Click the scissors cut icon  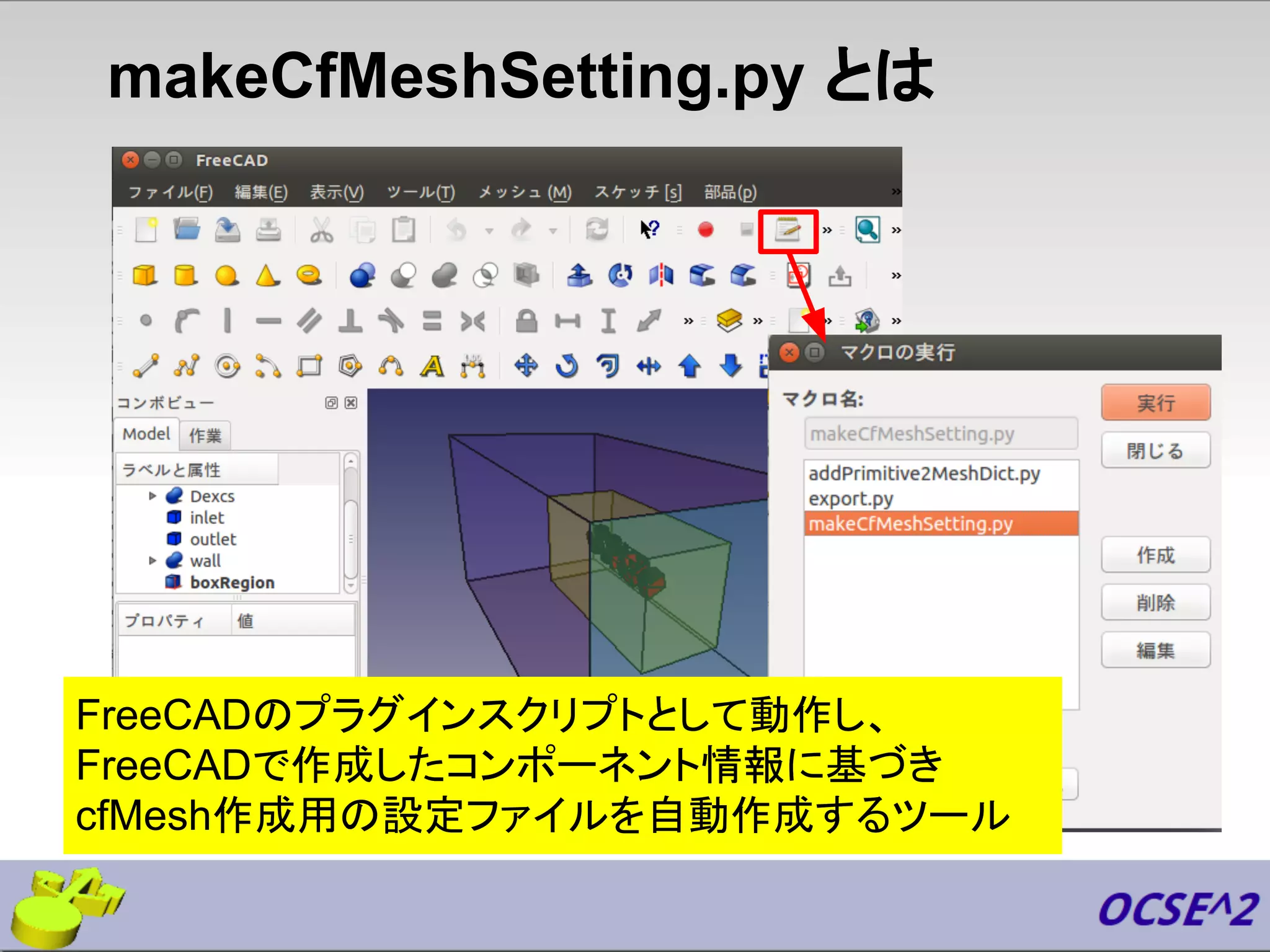(x=321, y=231)
